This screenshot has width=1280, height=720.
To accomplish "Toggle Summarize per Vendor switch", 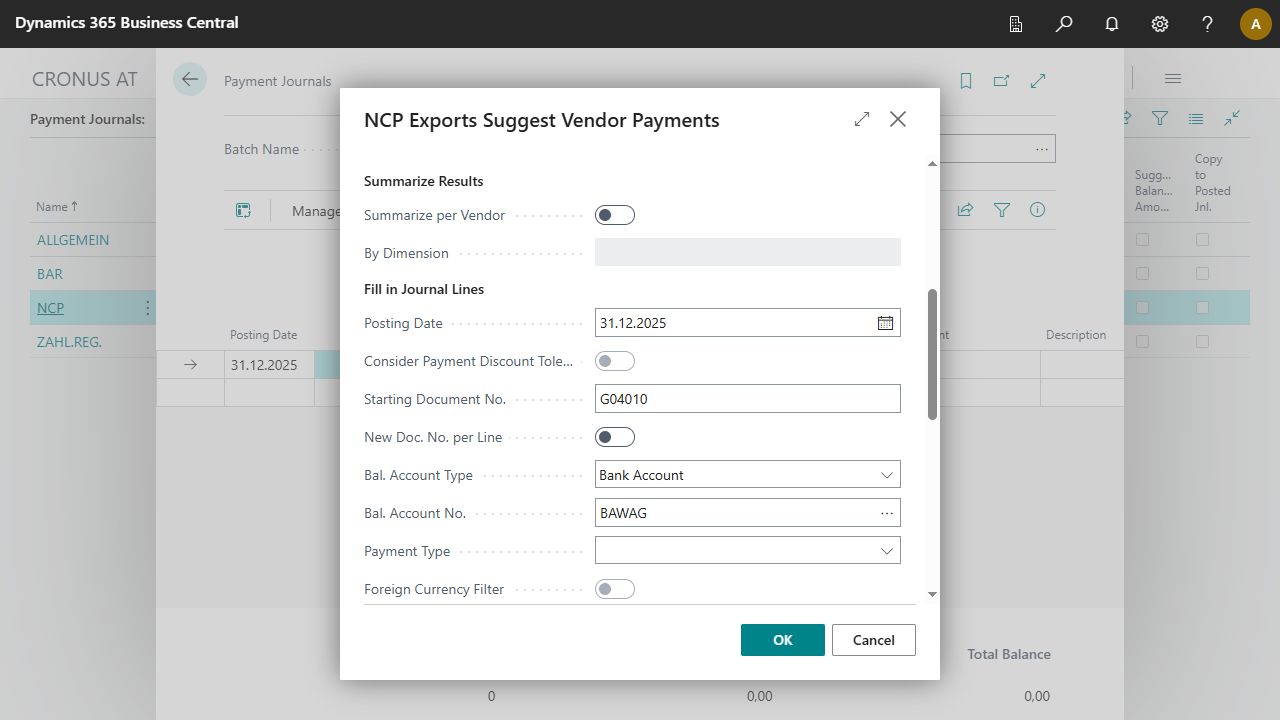I will click(615, 215).
